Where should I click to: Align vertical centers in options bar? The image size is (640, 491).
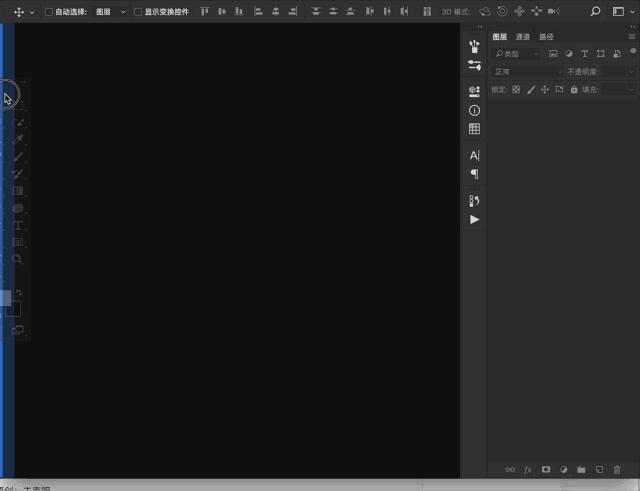[x=222, y=11]
